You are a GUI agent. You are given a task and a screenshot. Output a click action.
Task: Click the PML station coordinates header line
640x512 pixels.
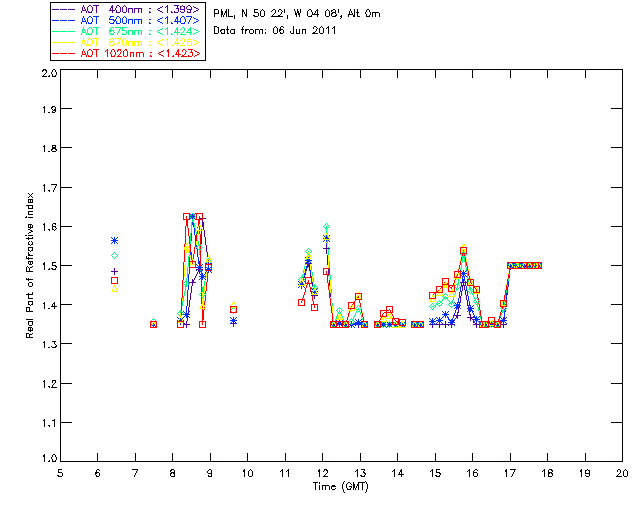point(297,14)
